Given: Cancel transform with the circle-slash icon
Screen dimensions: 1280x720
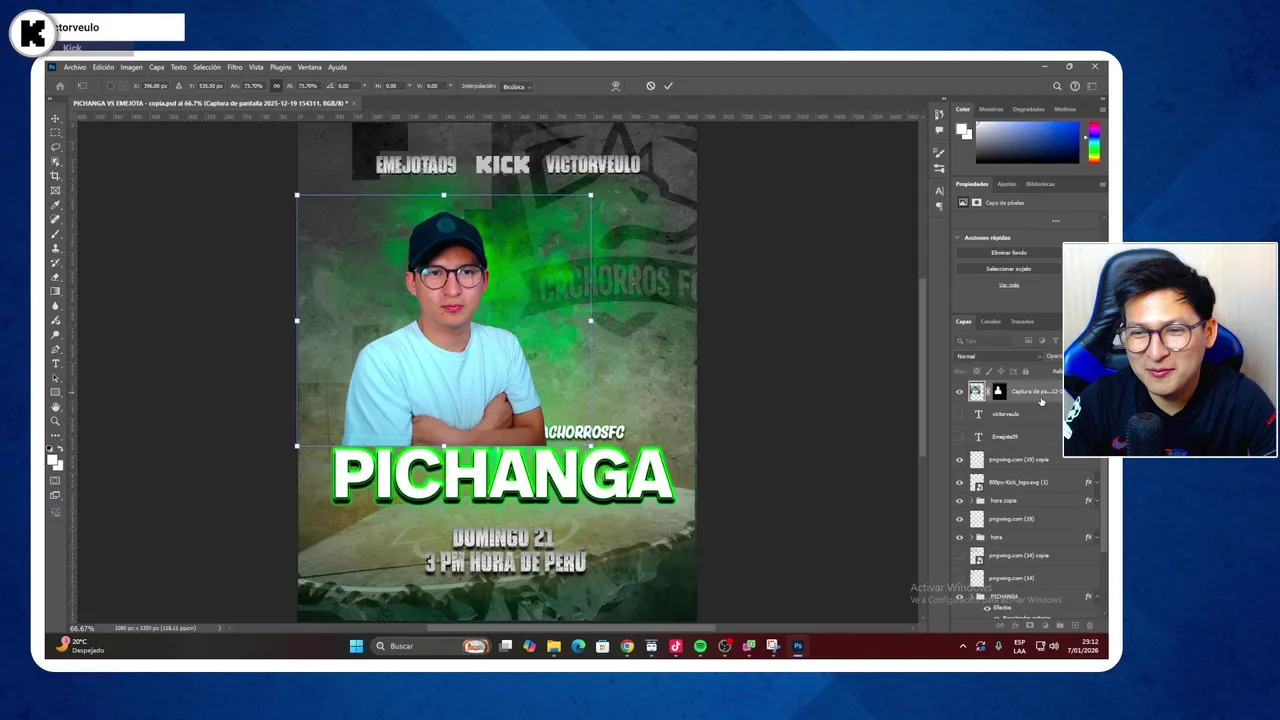Looking at the screenshot, I should pos(651,86).
